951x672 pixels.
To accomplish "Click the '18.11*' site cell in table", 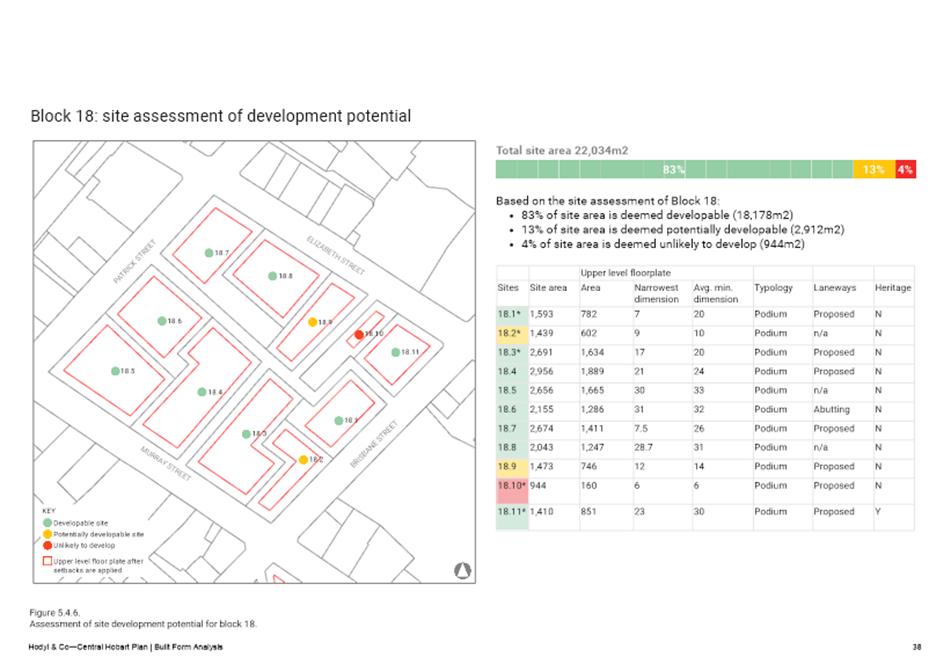I will [512, 516].
